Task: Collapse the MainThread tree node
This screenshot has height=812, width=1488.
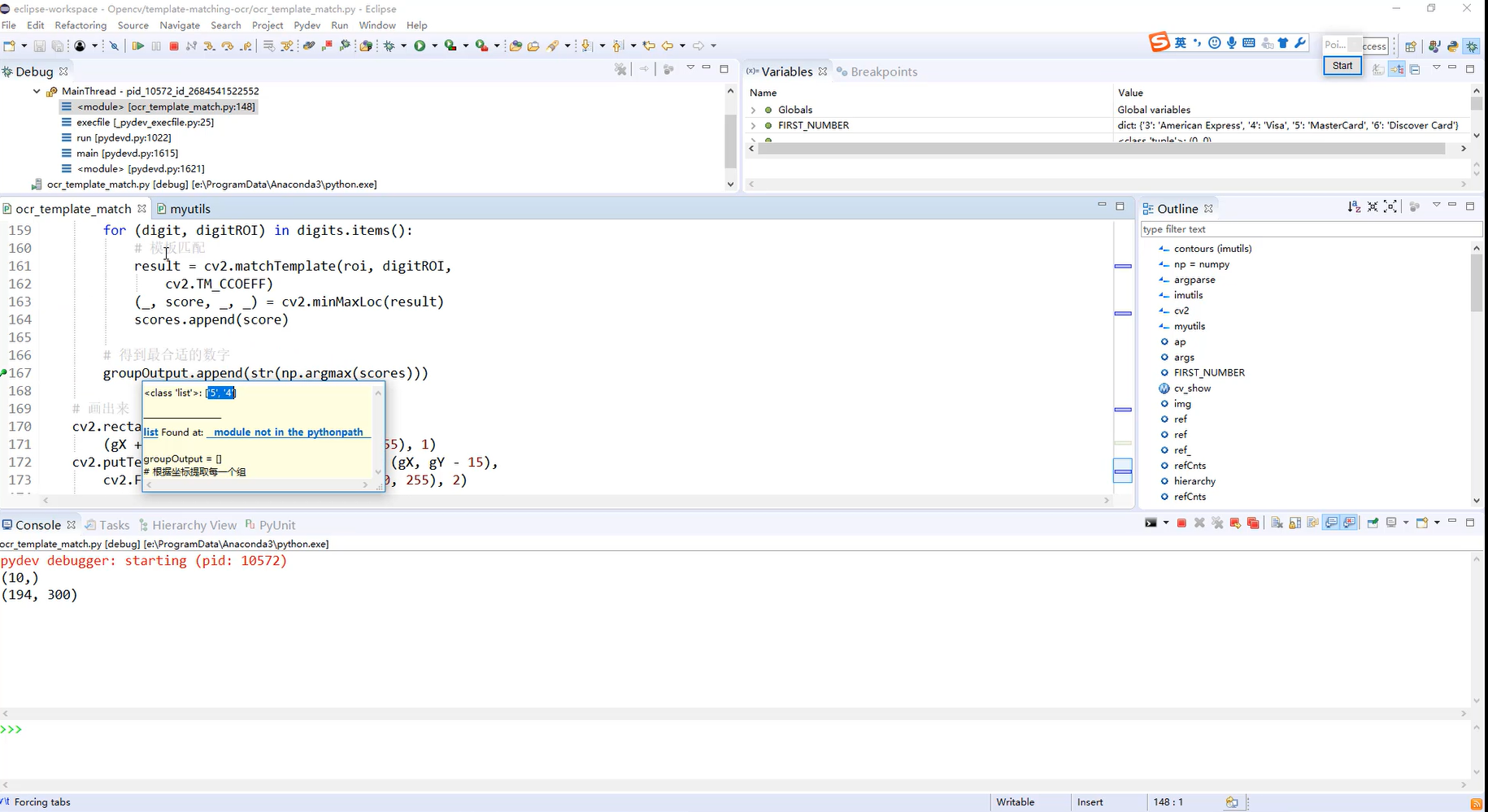Action: pyautogui.click(x=37, y=91)
